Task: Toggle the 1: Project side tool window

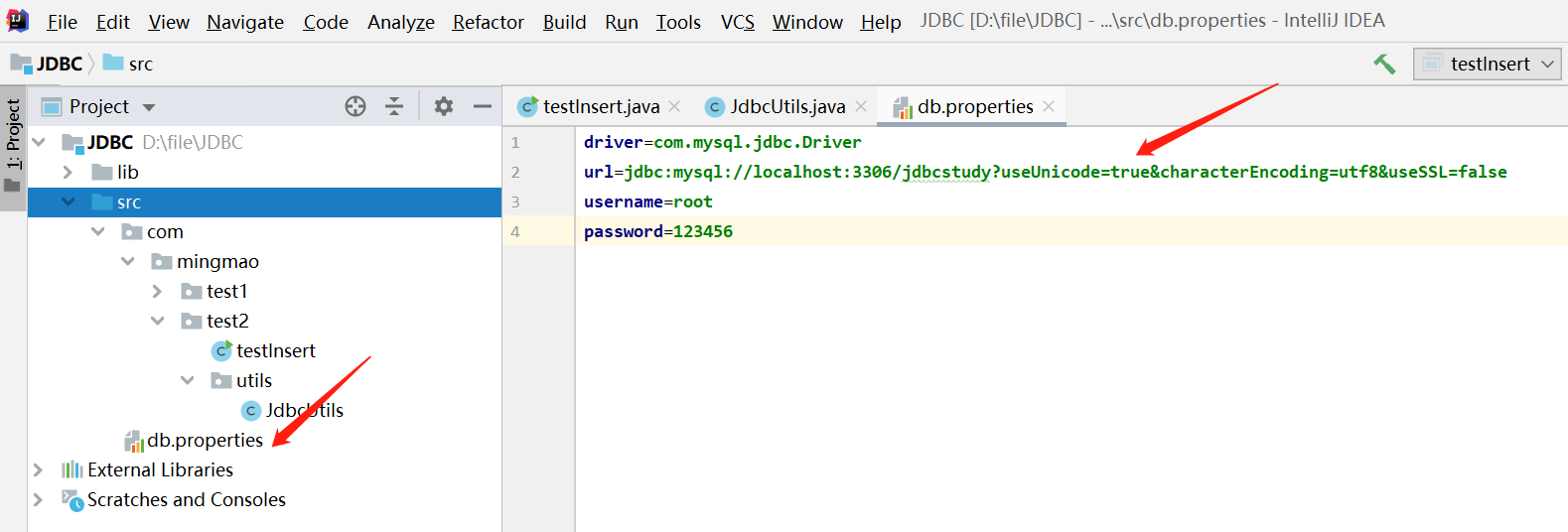Action: point(13,147)
